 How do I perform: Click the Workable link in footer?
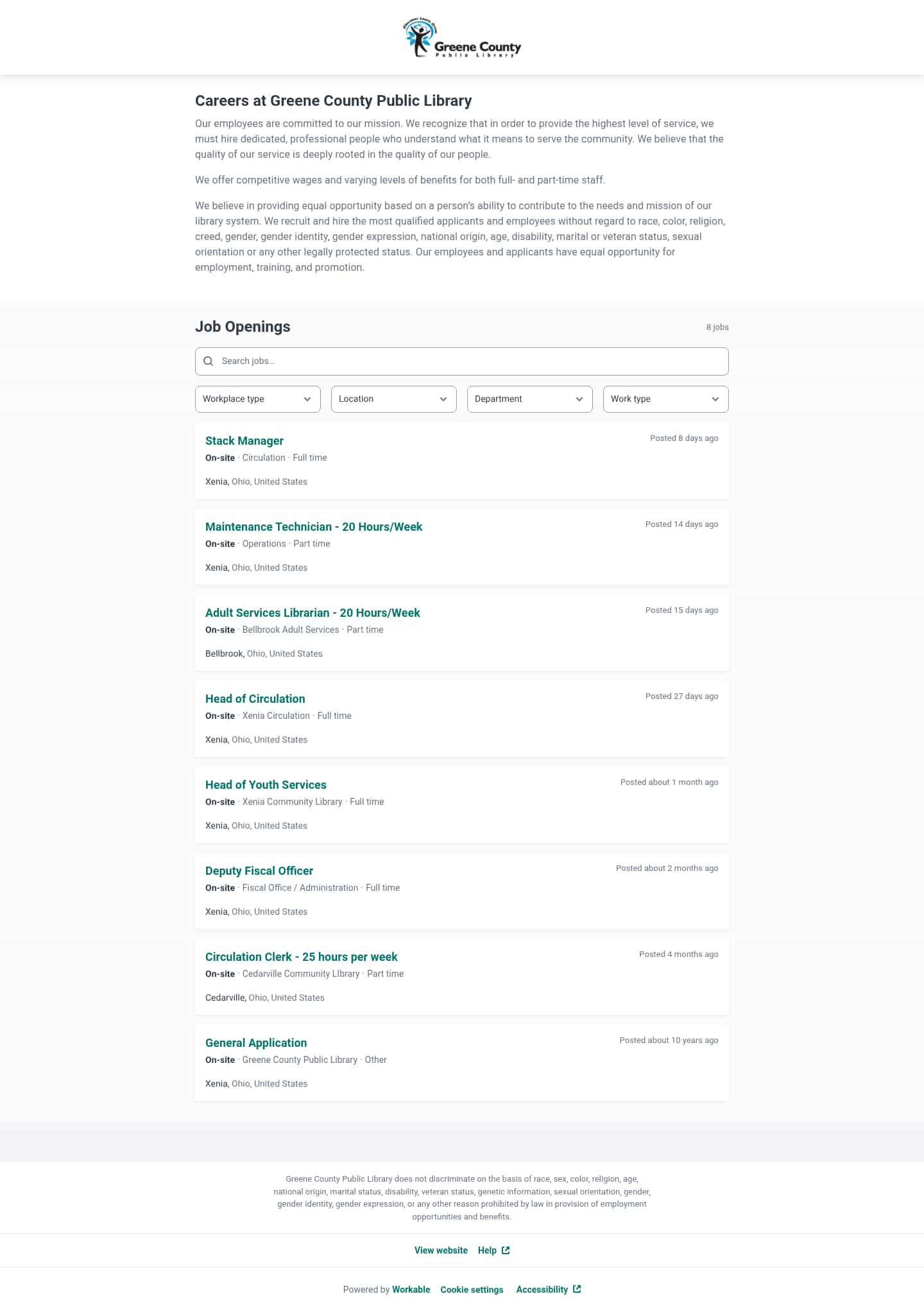pyautogui.click(x=411, y=1289)
